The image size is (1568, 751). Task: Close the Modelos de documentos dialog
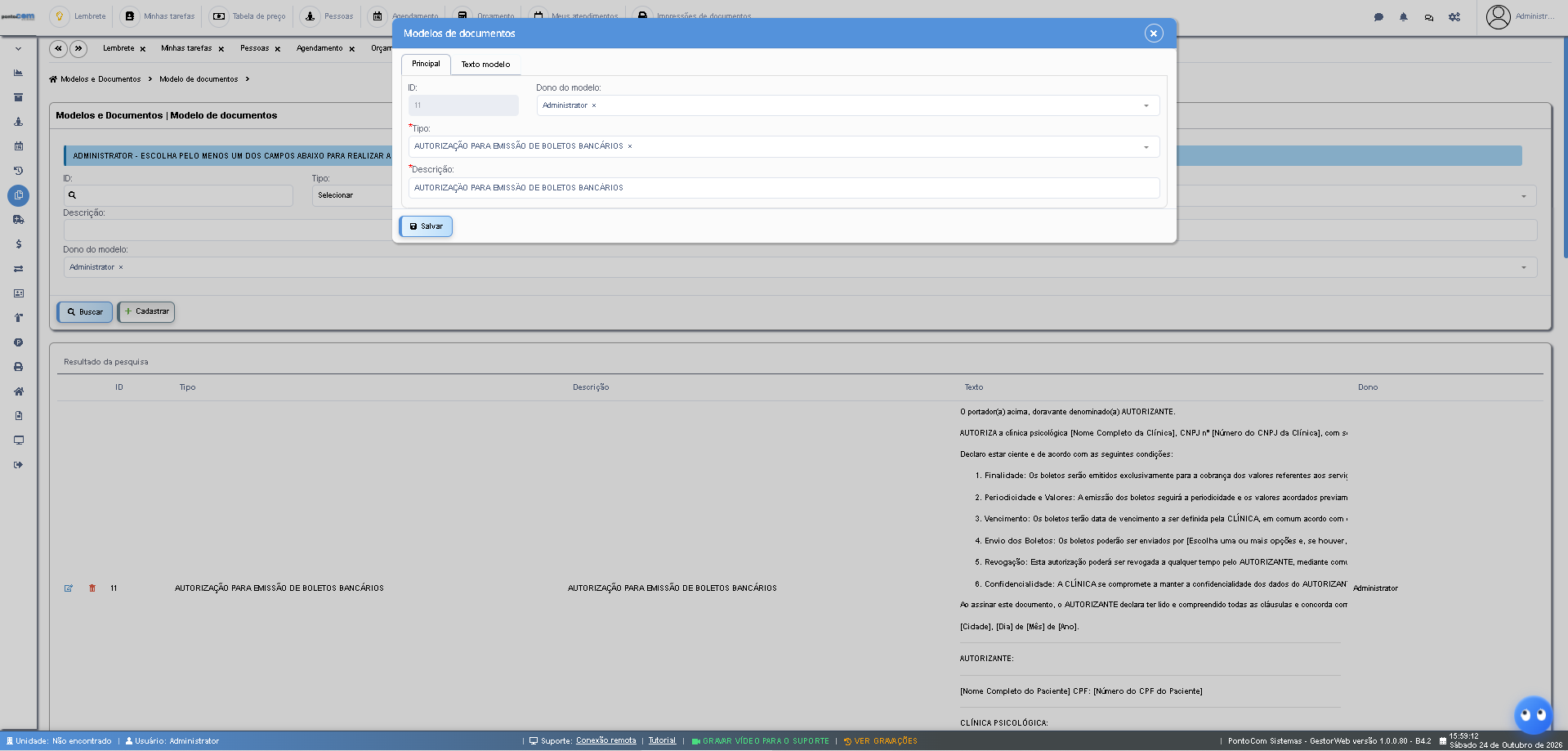tap(1153, 34)
